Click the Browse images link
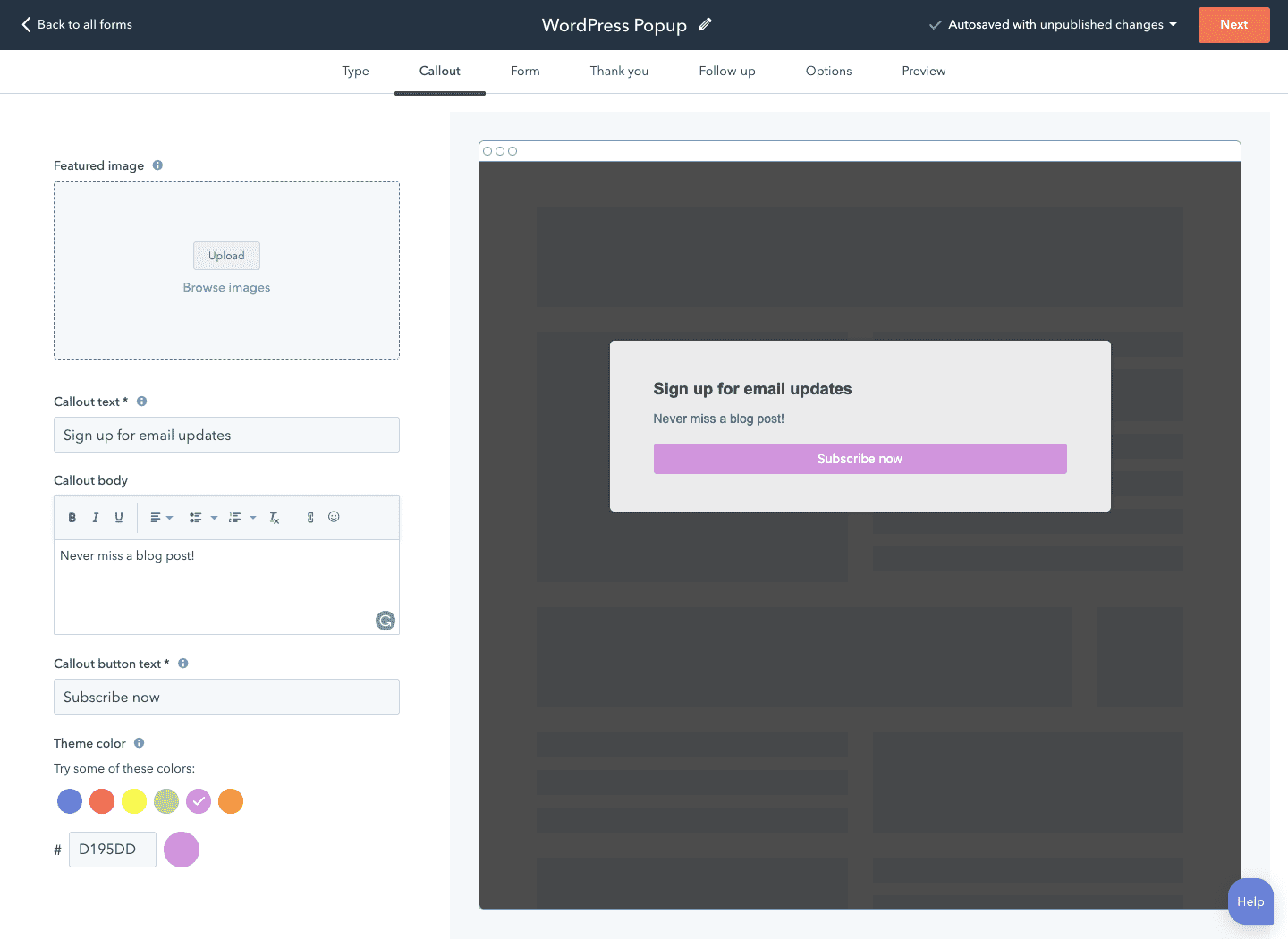 click(x=226, y=288)
